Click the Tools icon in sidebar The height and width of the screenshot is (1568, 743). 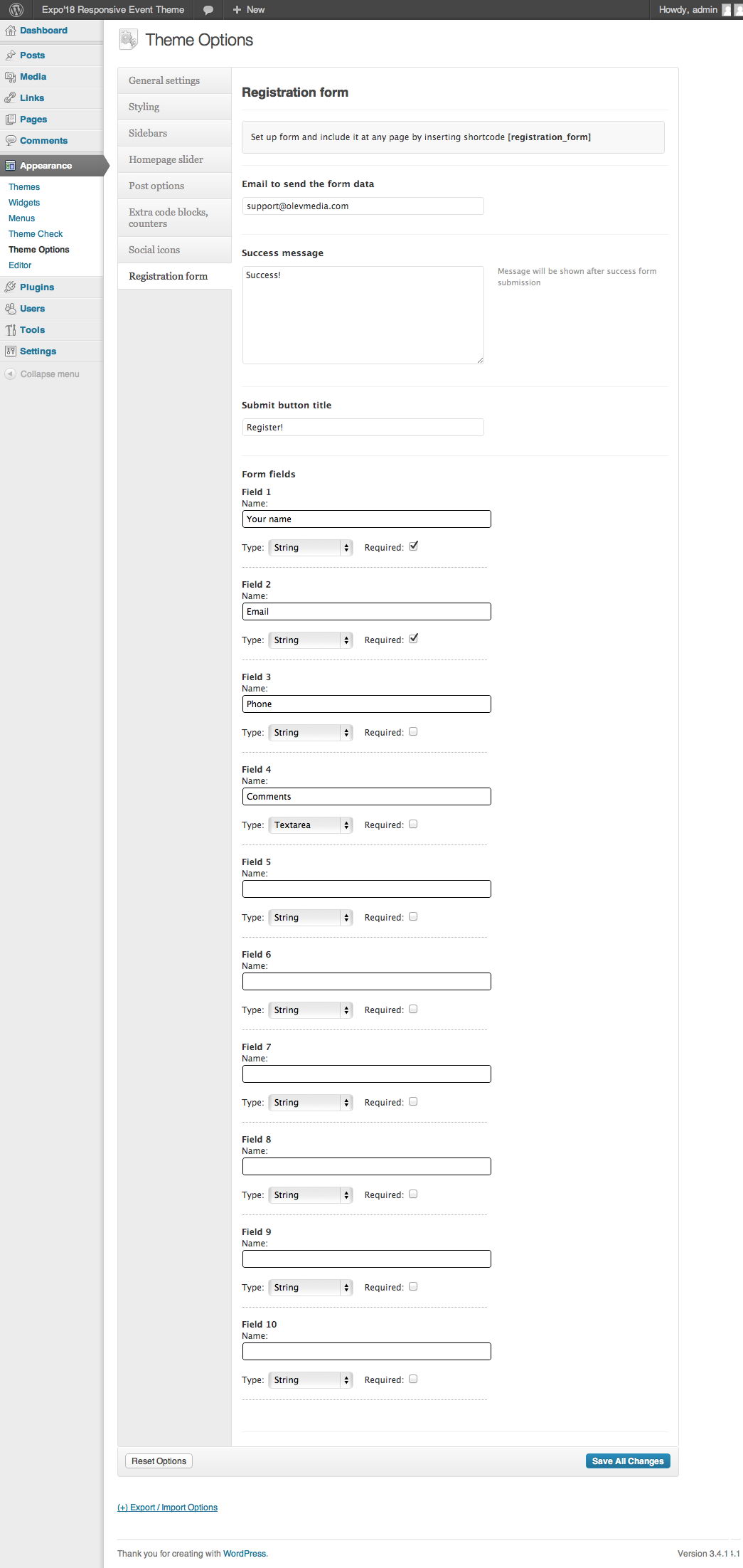pyautogui.click(x=11, y=330)
